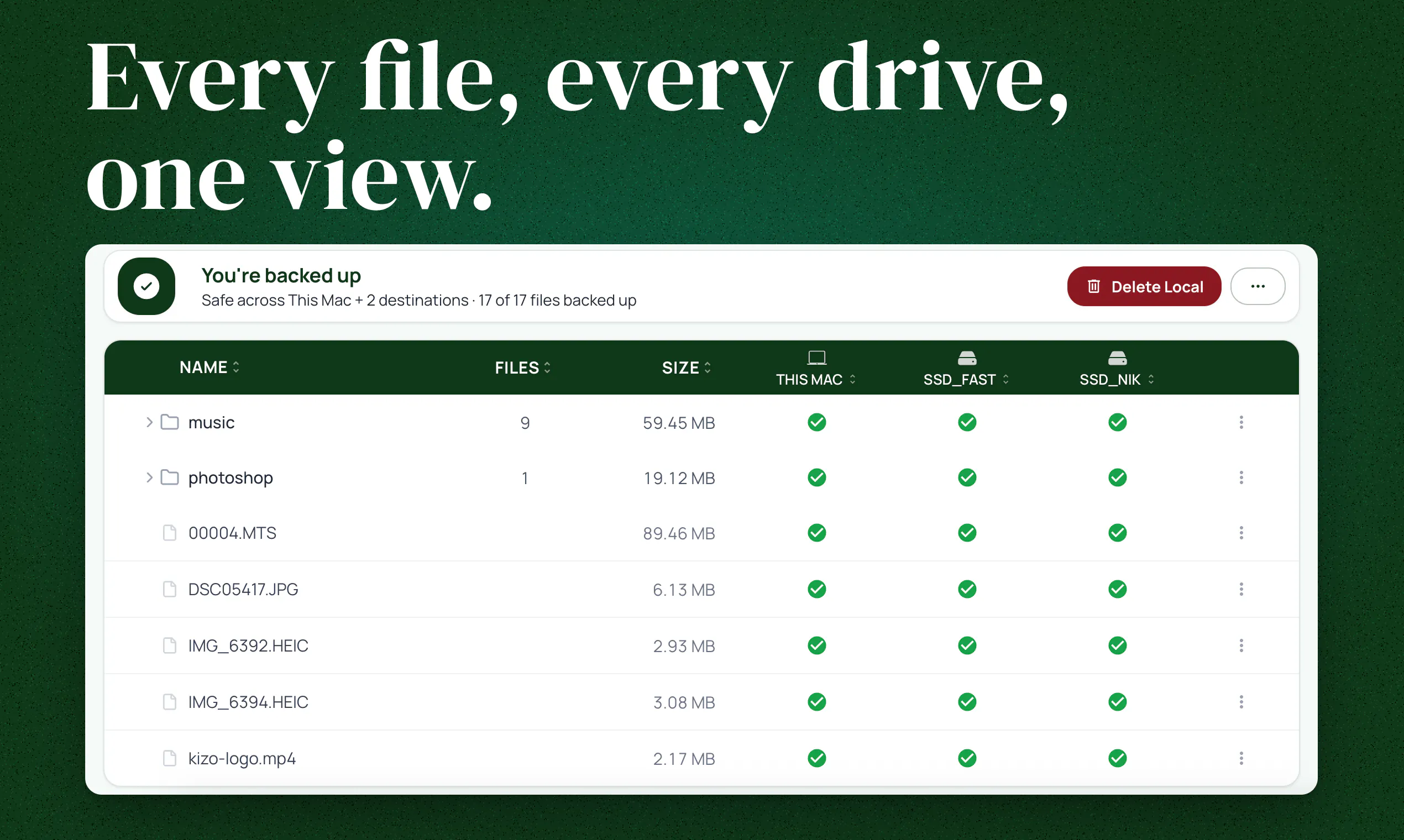Screen dimensions: 1404x840
Task: Click music's THIS MAC checkmark
Action: (x=816, y=422)
